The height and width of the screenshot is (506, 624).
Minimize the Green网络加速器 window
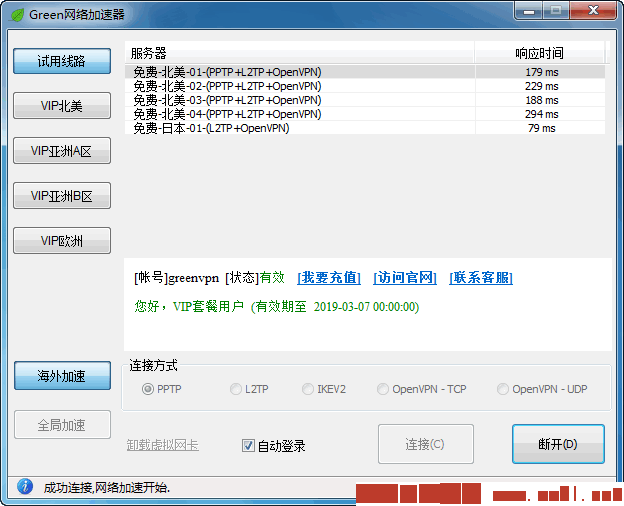click(529, 11)
